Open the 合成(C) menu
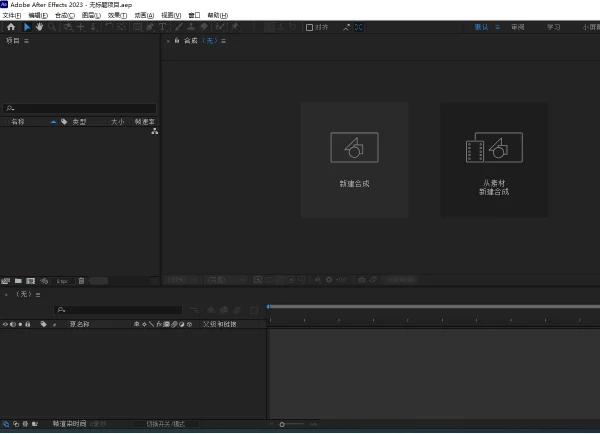The width and height of the screenshot is (600, 434). (65, 15)
